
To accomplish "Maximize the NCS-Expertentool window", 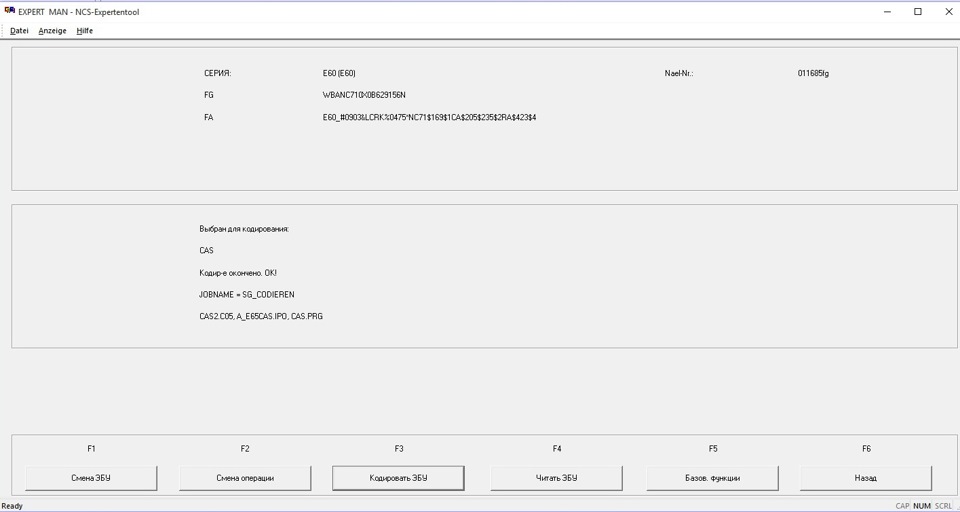I will (x=918, y=12).
